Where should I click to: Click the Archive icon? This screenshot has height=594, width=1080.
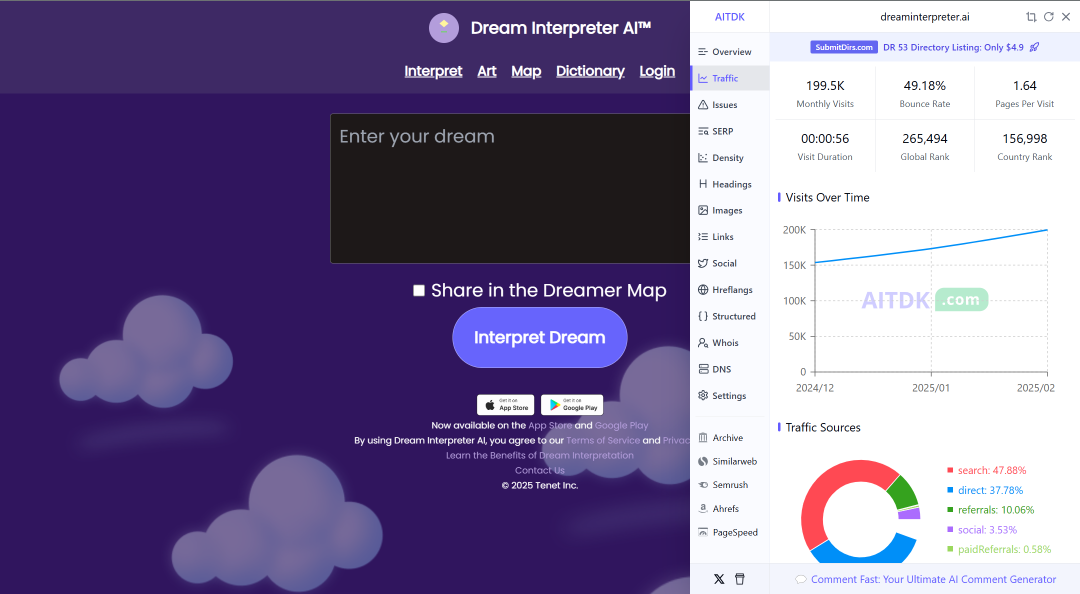[x=703, y=438]
